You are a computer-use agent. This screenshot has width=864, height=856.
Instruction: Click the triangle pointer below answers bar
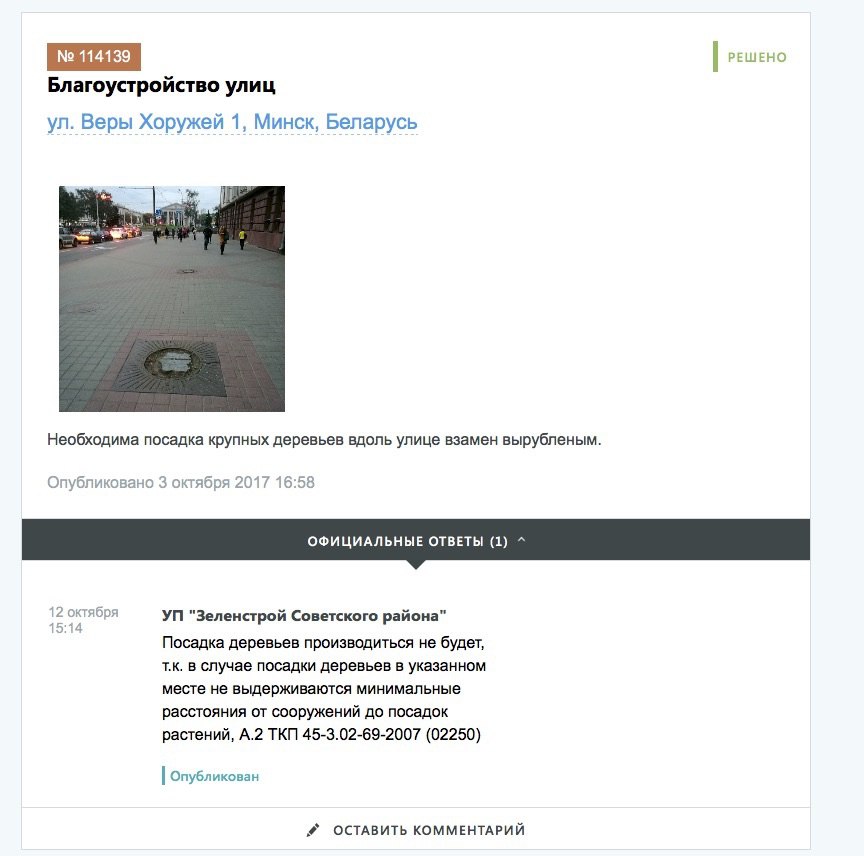pos(416,564)
